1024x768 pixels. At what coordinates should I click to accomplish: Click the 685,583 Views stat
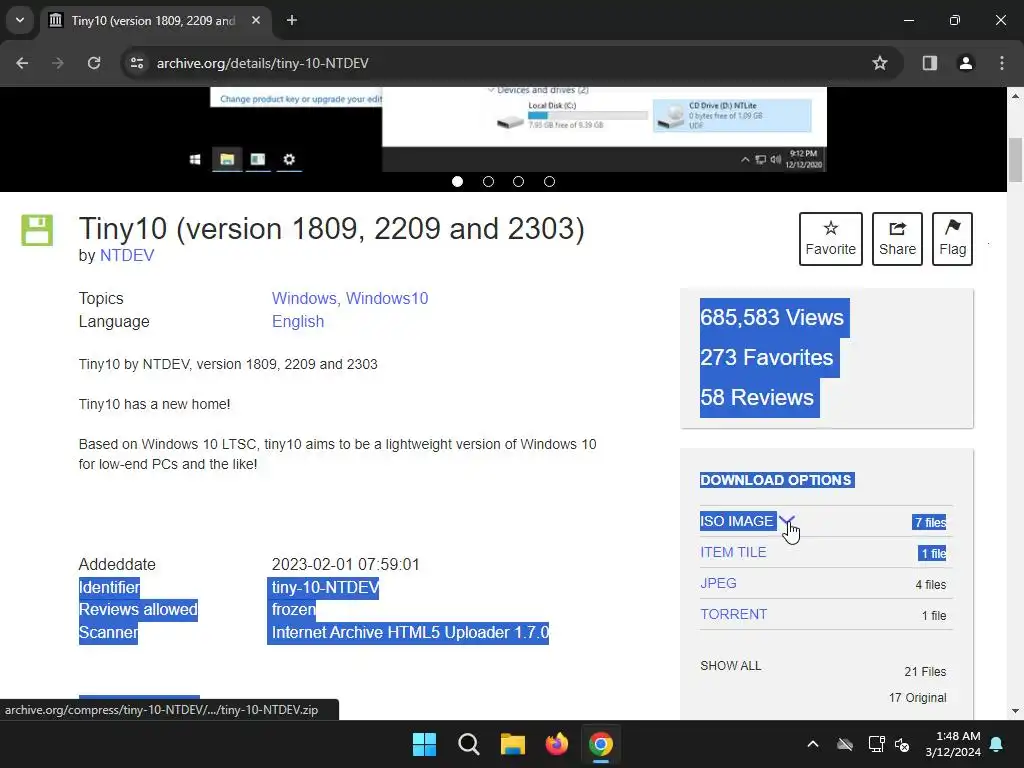click(772, 317)
